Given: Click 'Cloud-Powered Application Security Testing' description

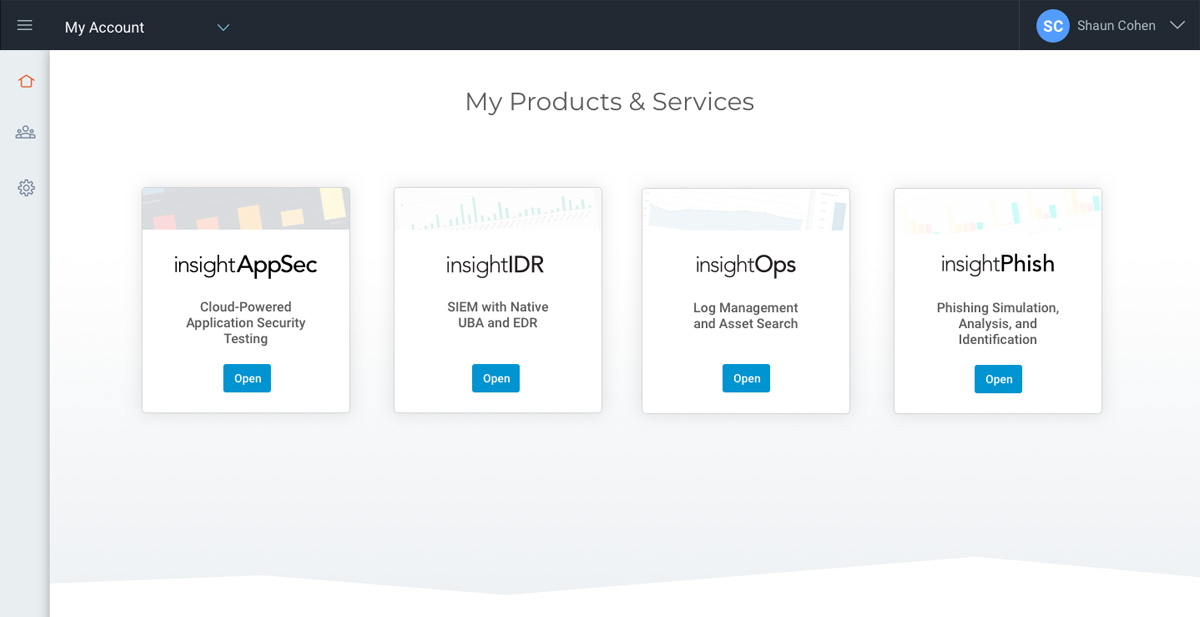Looking at the screenshot, I should pyautogui.click(x=246, y=323).
